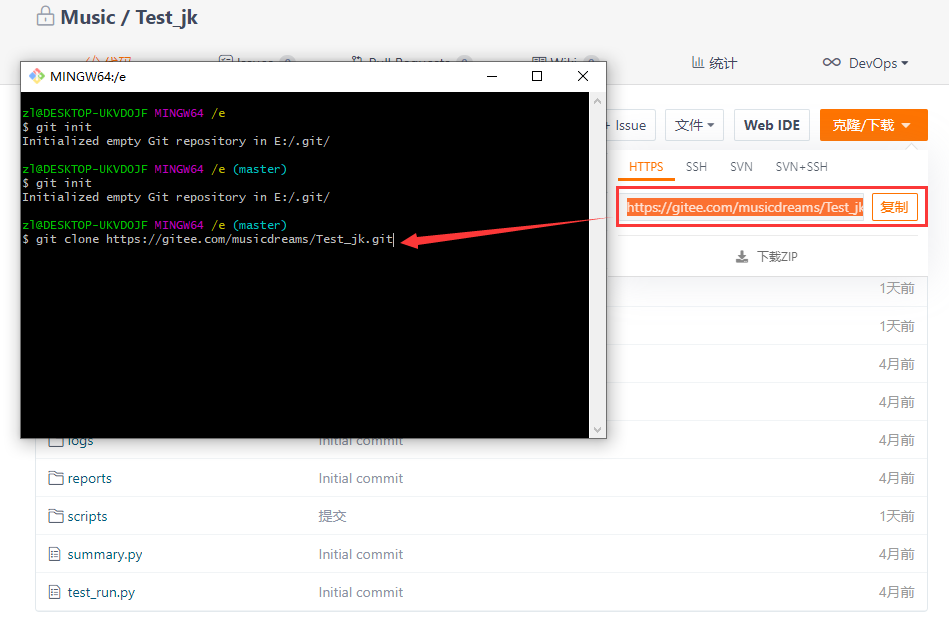Click the DevOps infinity icon
This screenshot has height=624, width=949.
point(832,62)
